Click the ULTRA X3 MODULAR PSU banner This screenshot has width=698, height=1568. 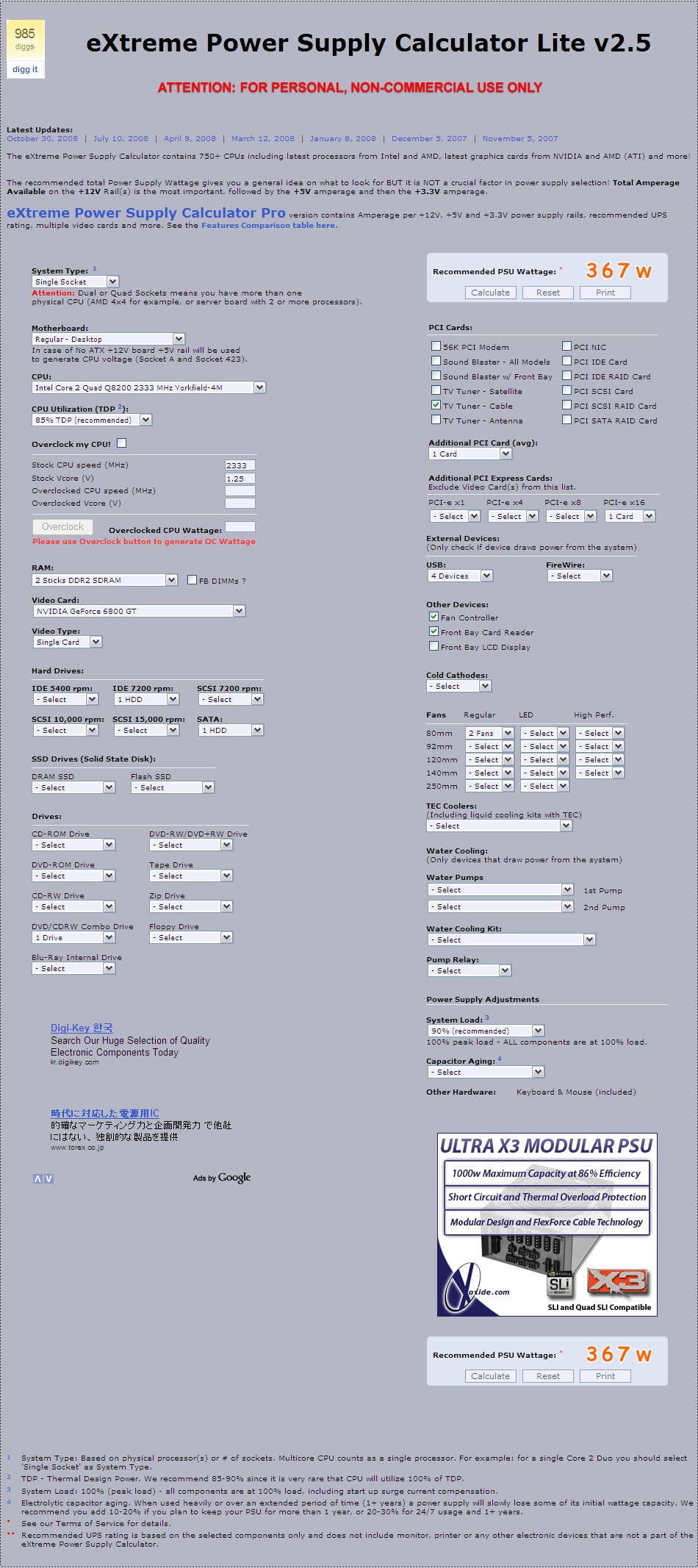[547, 1225]
